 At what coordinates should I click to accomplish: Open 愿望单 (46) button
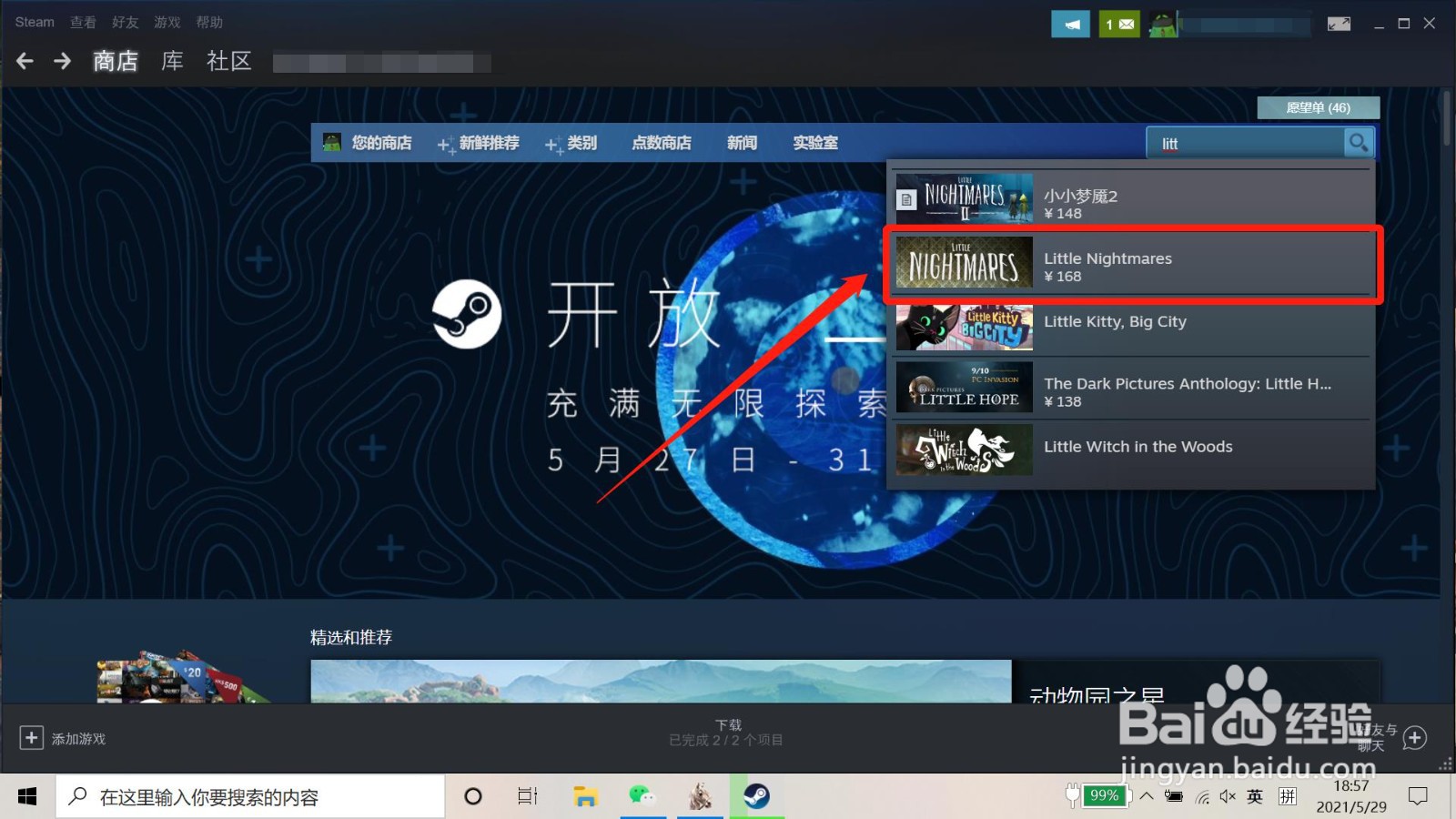(1318, 107)
